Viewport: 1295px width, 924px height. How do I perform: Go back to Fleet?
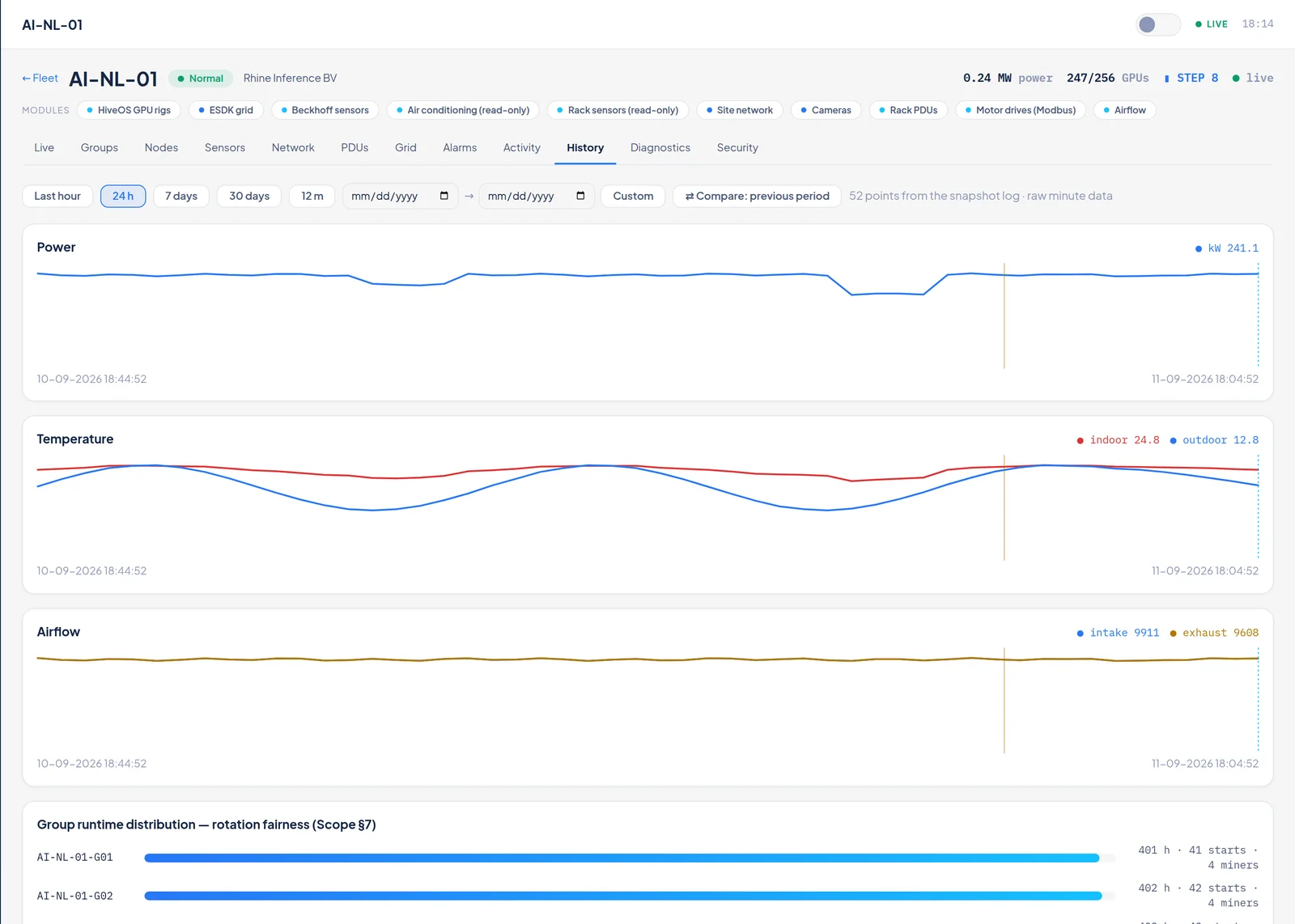pos(40,78)
